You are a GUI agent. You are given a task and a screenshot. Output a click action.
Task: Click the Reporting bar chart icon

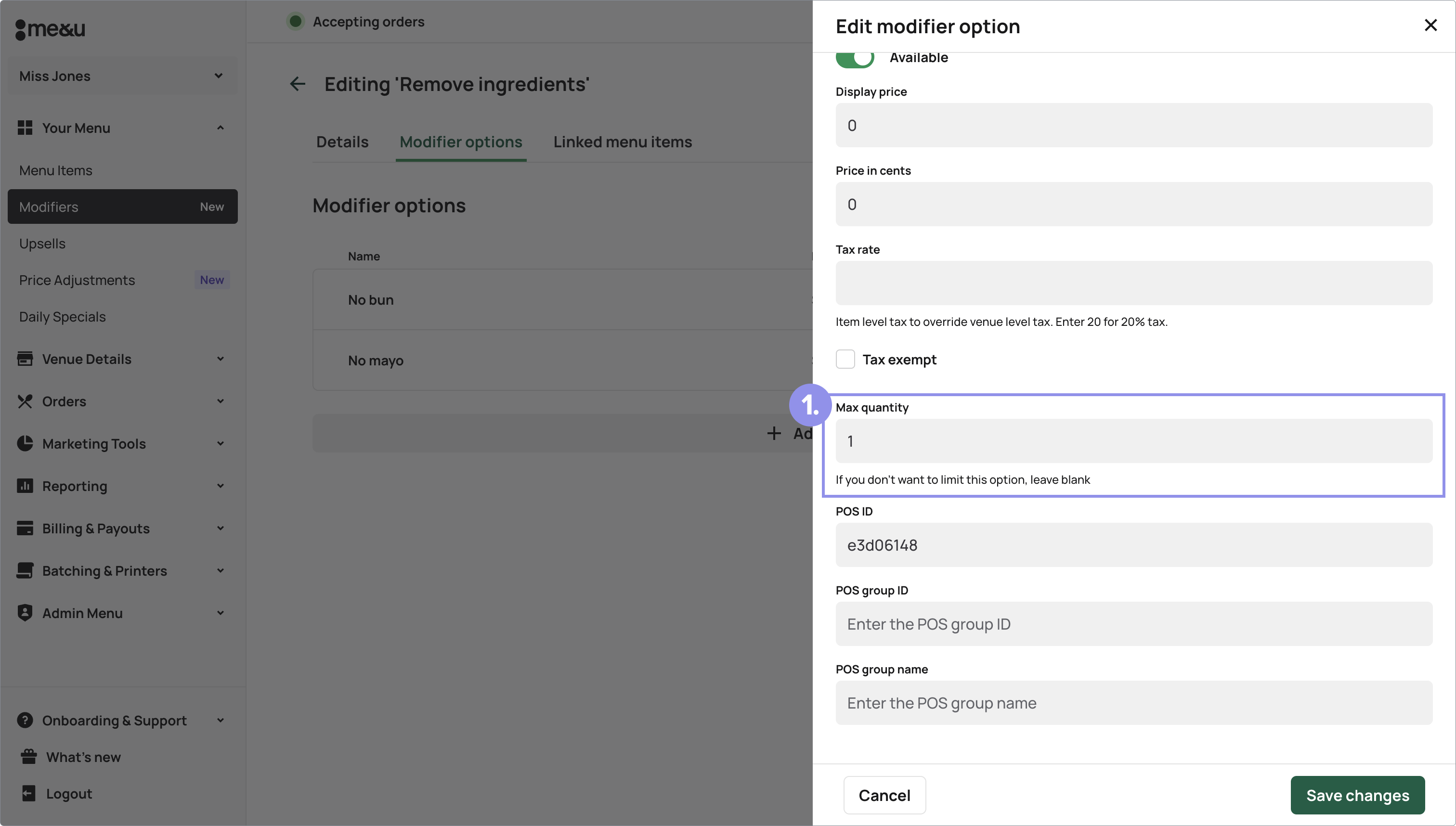pos(25,486)
